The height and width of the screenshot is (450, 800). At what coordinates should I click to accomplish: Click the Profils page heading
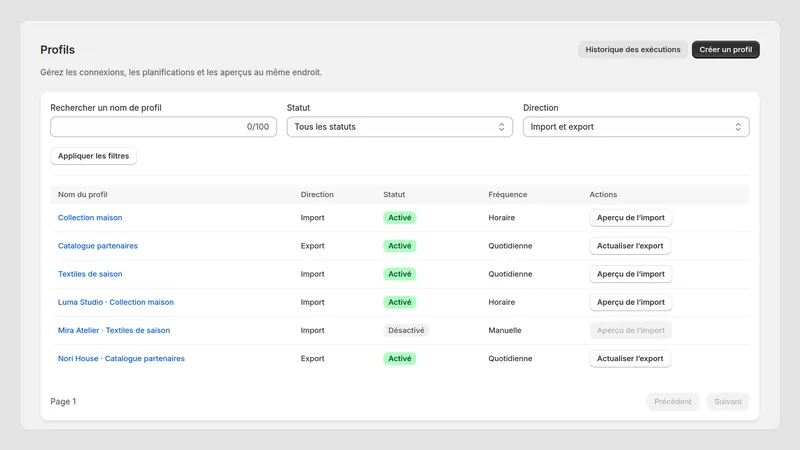(x=58, y=49)
